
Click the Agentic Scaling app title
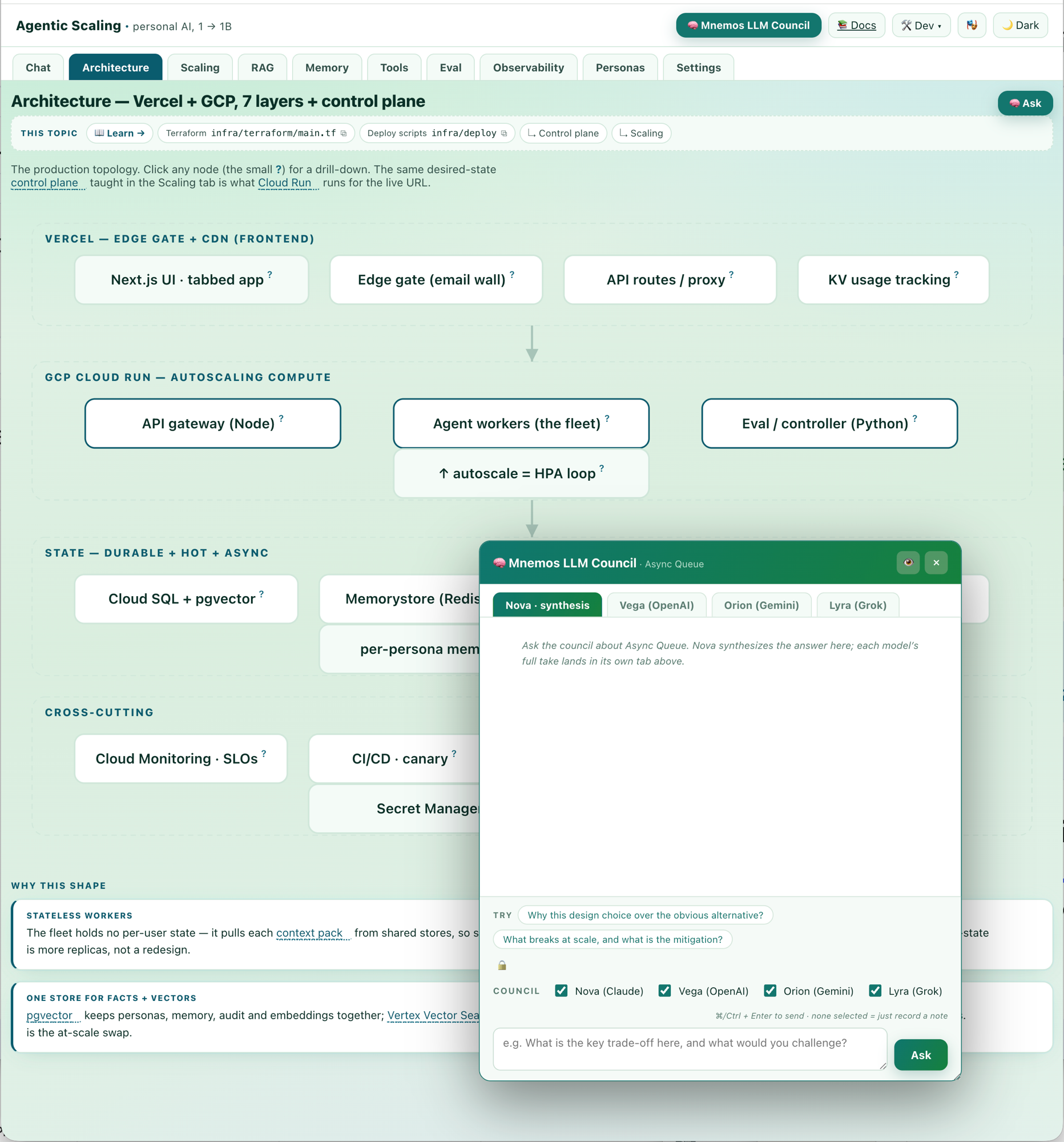[68, 25]
